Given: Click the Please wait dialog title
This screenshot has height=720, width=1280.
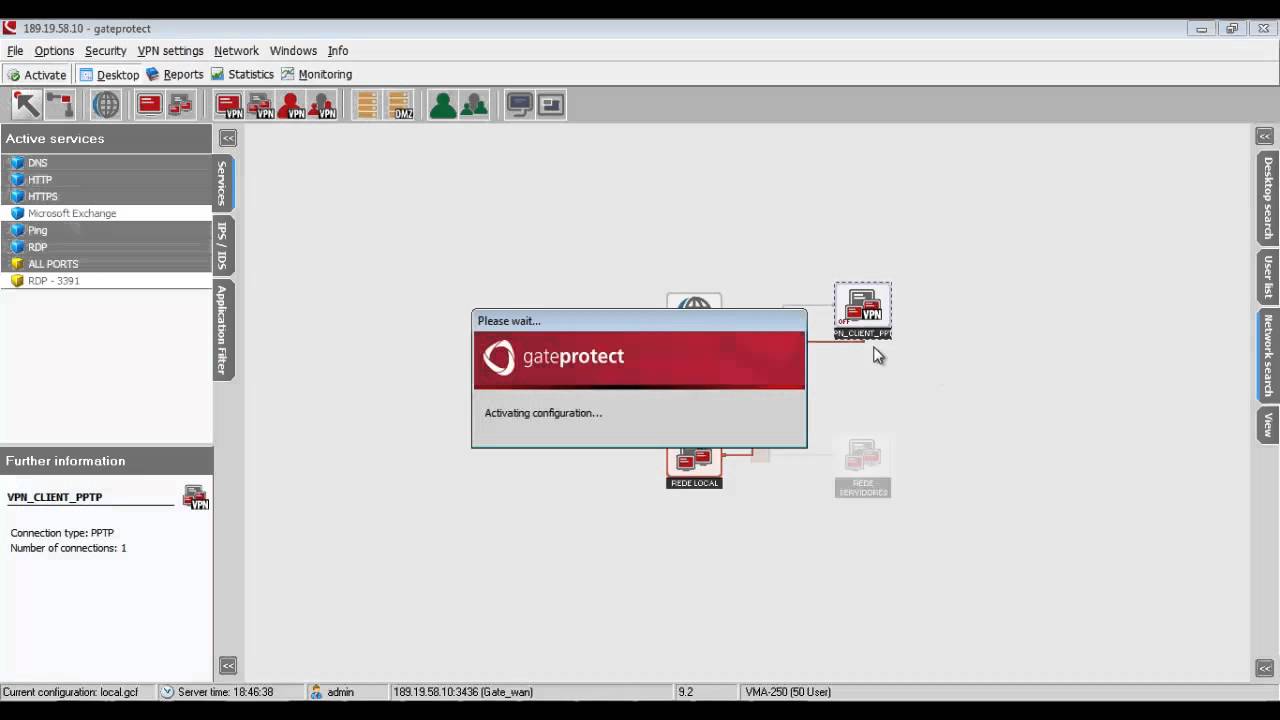Looking at the screenshot, I should (509, 321).
